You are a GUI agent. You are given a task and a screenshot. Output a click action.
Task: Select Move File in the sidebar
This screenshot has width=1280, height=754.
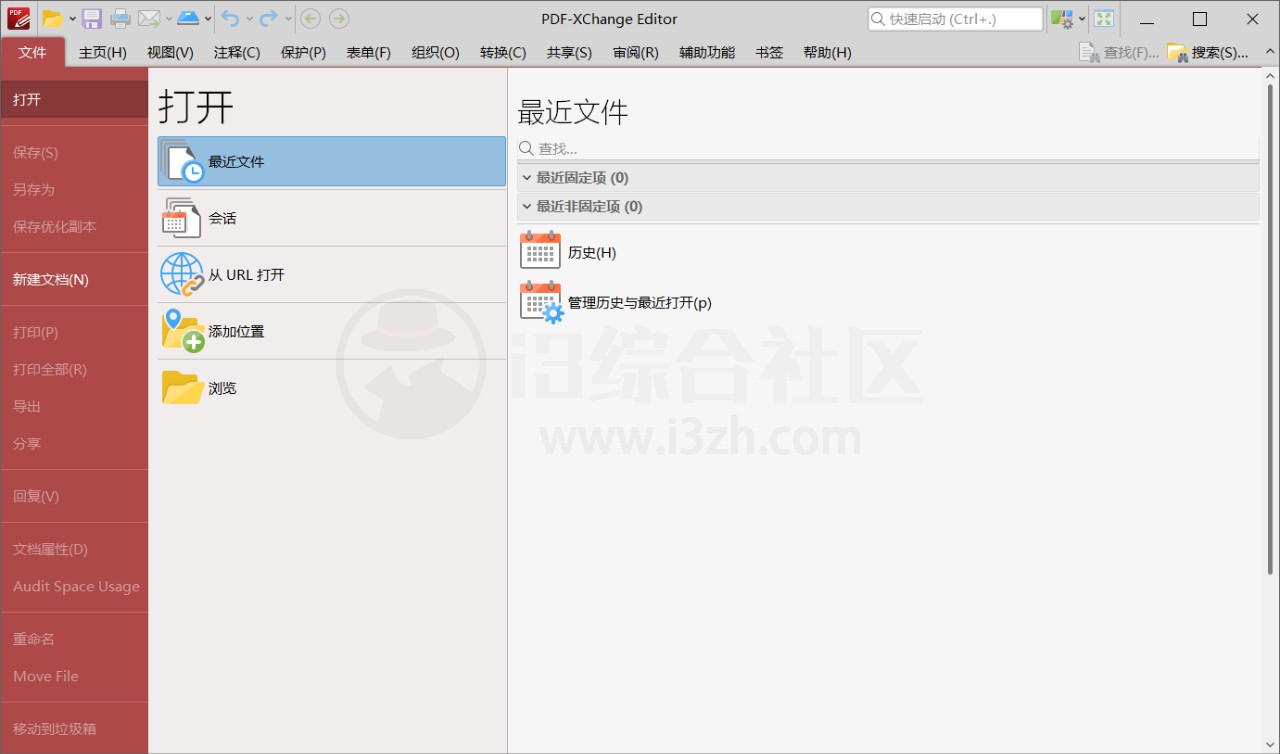[x=74, y=676]
